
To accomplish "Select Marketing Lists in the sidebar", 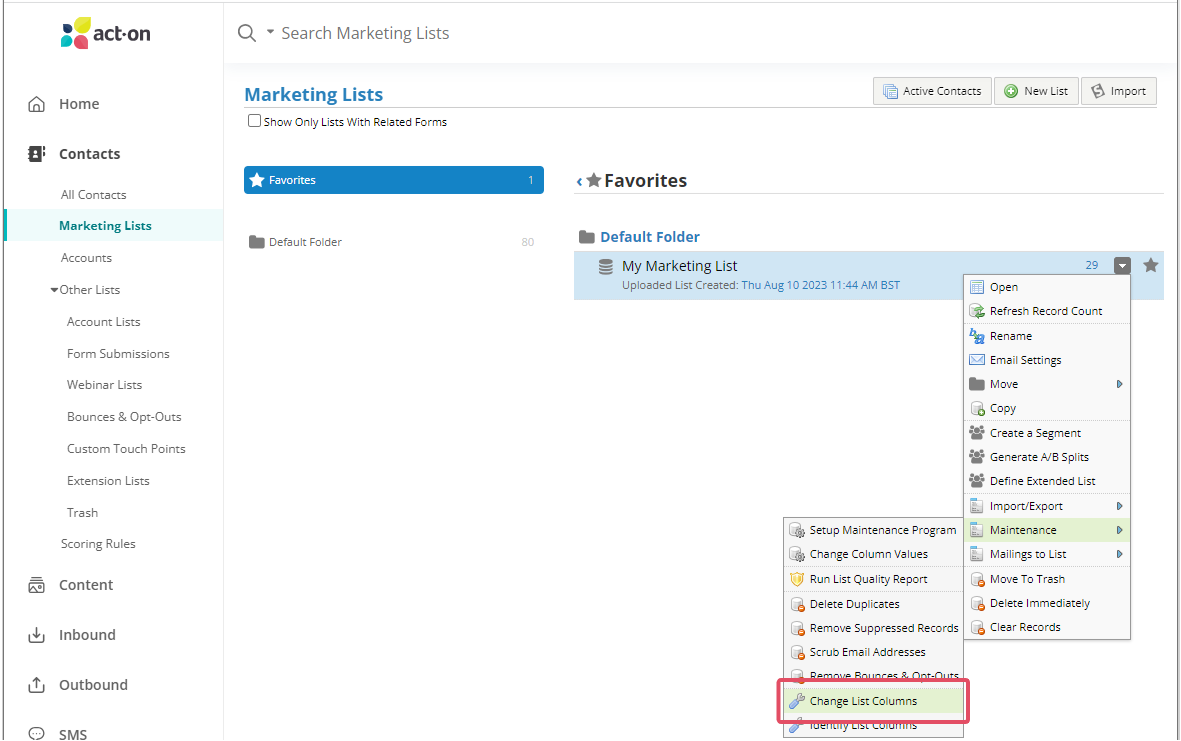I will [x=105, y=226].
